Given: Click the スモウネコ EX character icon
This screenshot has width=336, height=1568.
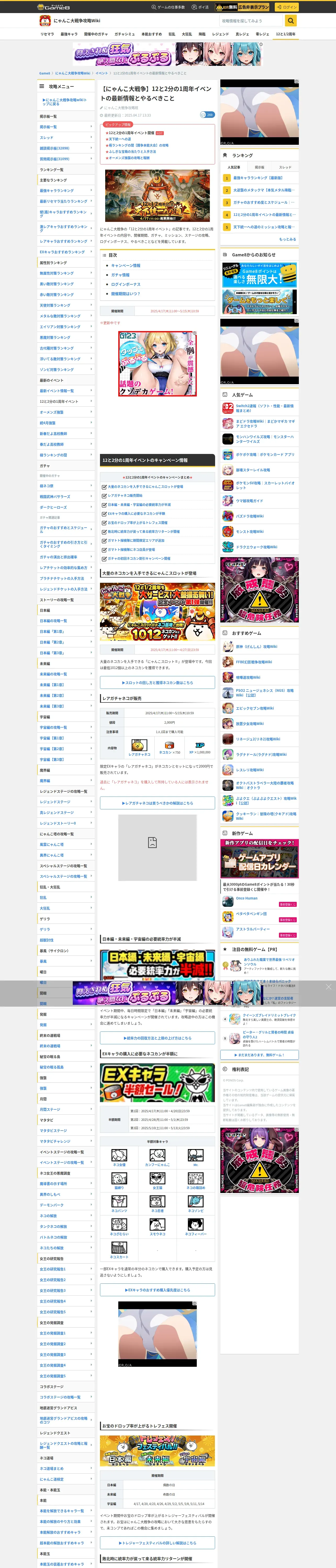Looking at the screenshot, I should coord(157,1224).
